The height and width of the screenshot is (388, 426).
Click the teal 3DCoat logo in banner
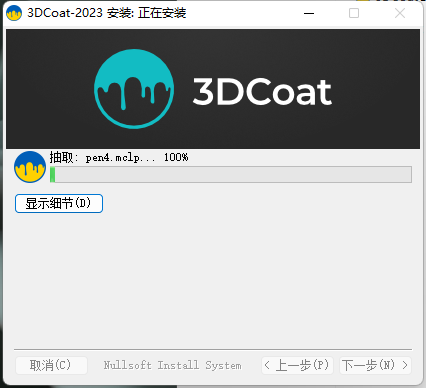(134, 89)
